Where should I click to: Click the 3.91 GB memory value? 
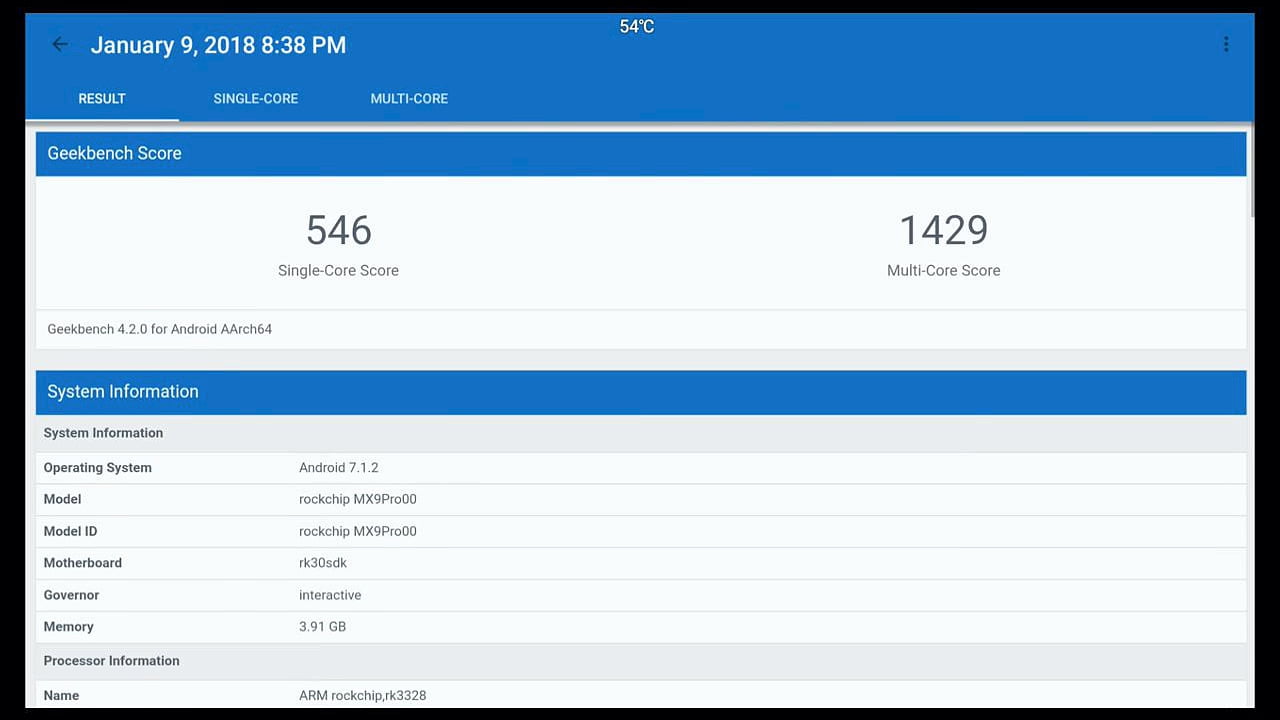[322, 627]
